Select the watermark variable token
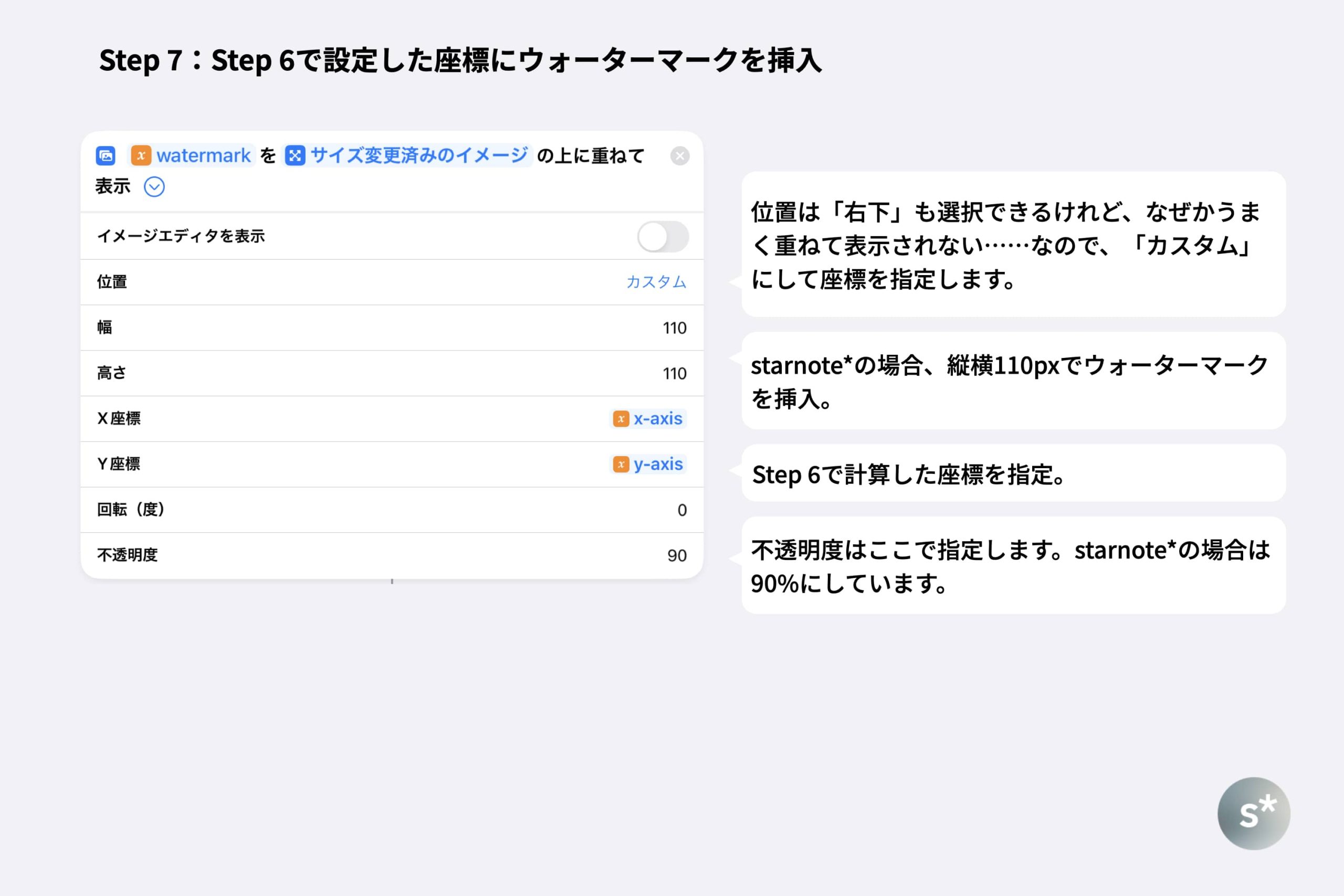The width and height of the screenshot is (1344, 896). tap(203, 155)
